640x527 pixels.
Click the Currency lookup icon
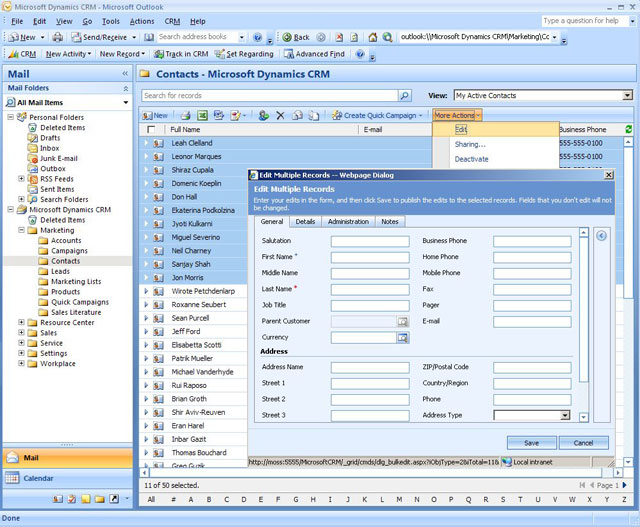pyautogui.click(x=402, y=338)
